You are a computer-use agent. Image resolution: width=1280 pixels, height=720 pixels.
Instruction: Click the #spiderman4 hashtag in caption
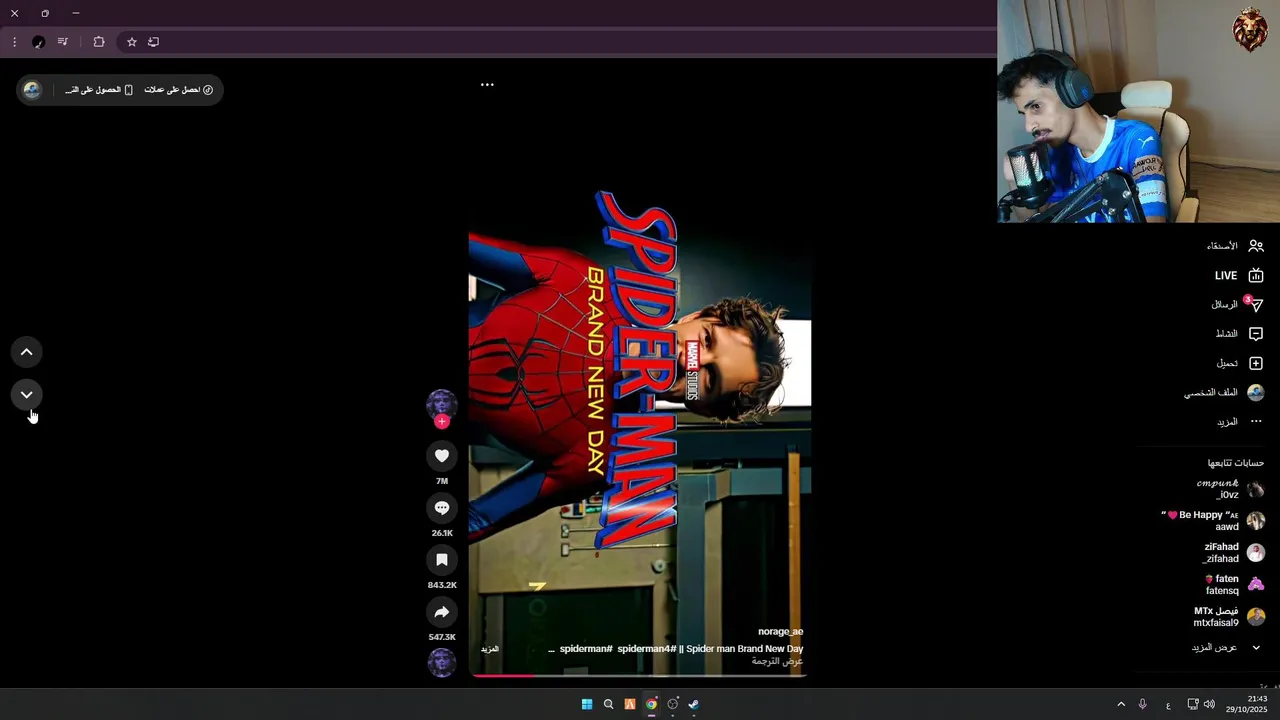647,649
